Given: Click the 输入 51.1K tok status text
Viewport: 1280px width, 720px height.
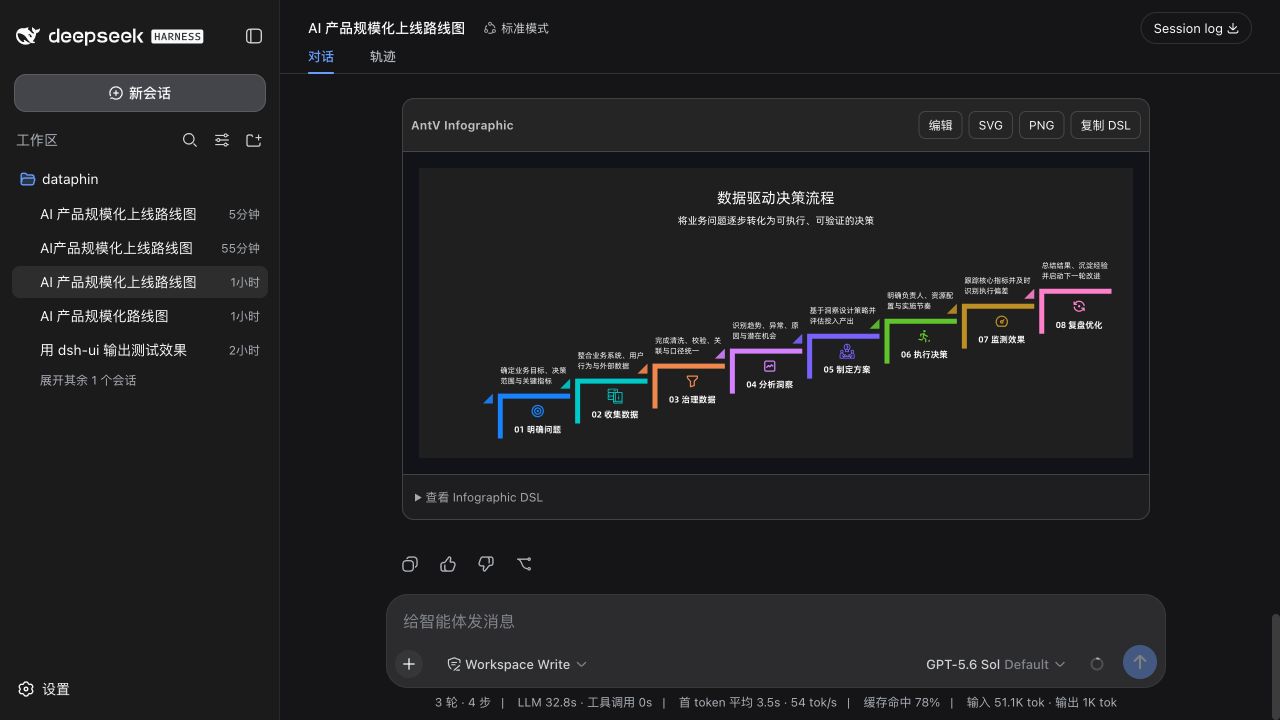Looking at the screenshot, I should coord(1006,702).
